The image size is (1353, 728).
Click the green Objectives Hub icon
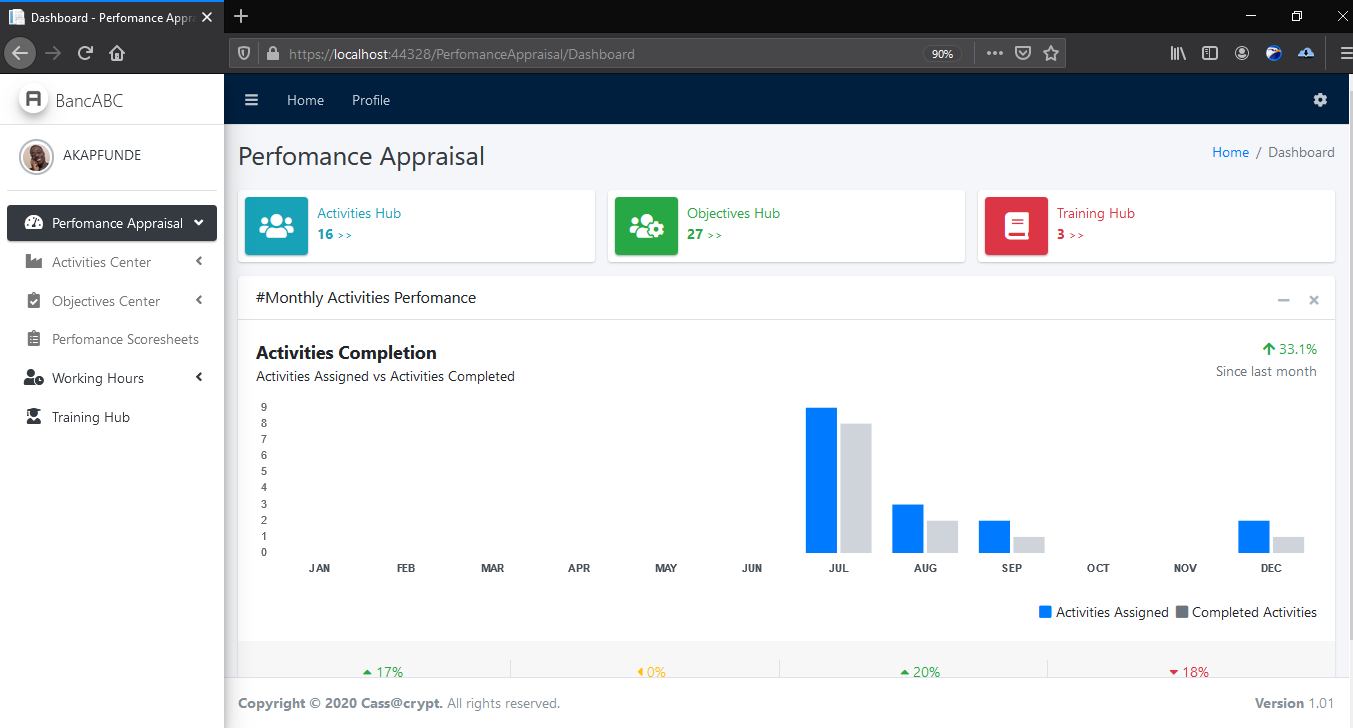(646, 226)
